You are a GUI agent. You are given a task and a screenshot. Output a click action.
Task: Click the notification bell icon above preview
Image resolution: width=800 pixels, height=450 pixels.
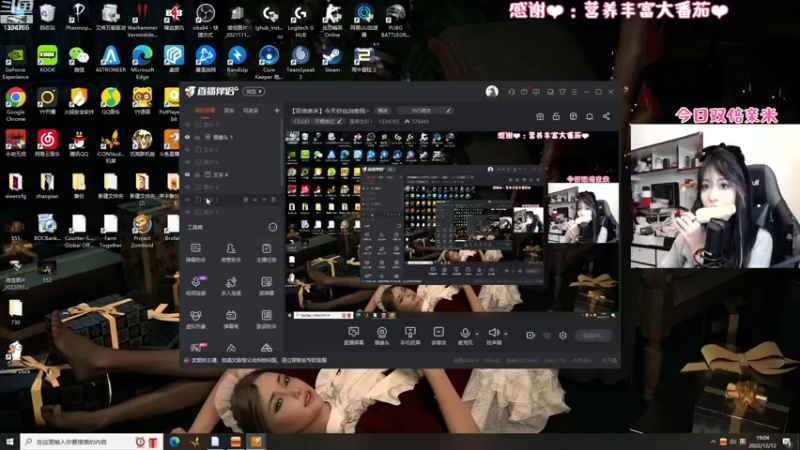(x=589, y=116)
